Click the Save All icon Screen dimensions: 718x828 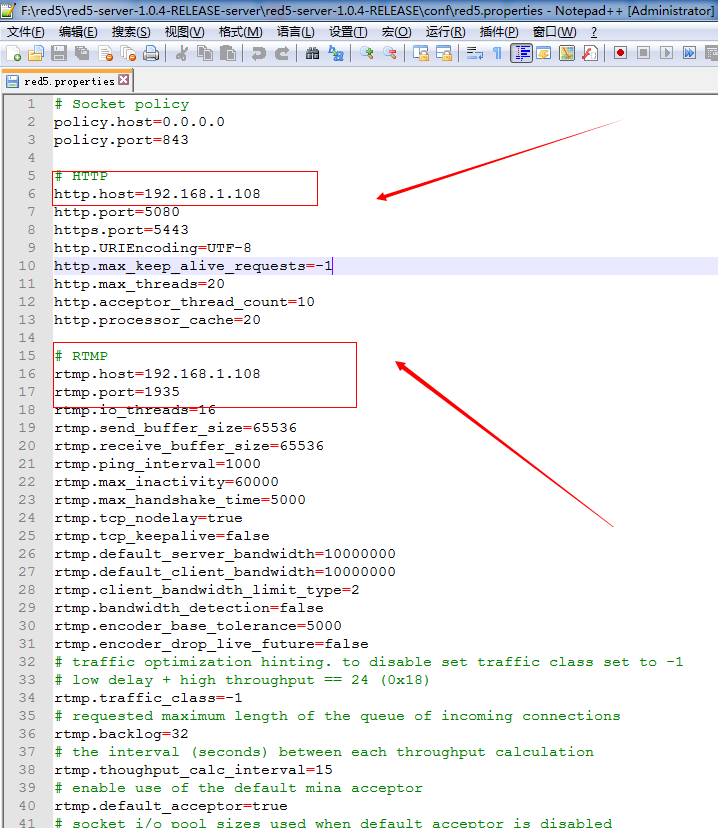click(x=82, y=53)
